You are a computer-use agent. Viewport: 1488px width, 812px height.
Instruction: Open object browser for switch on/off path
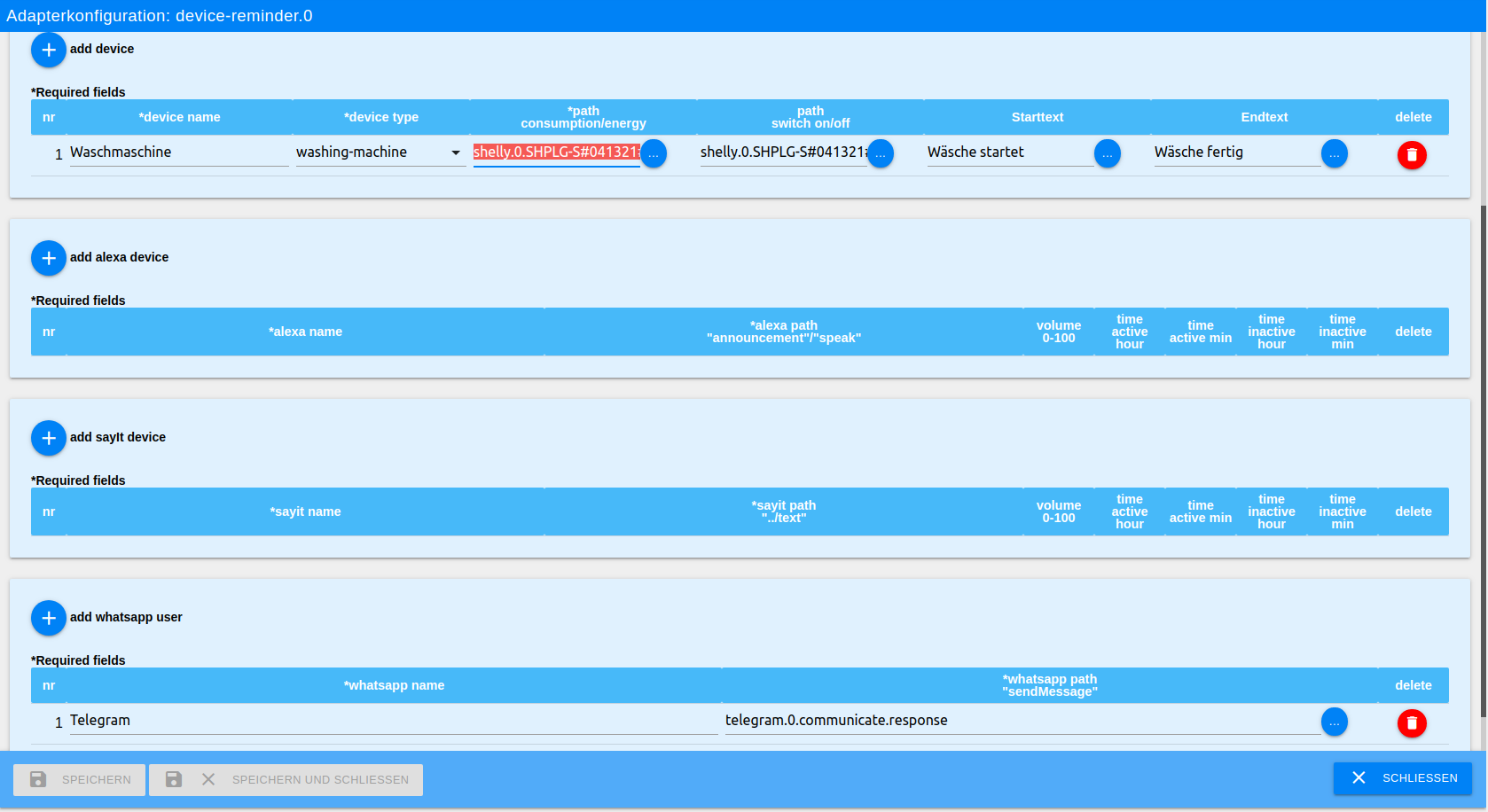[881, 153]
